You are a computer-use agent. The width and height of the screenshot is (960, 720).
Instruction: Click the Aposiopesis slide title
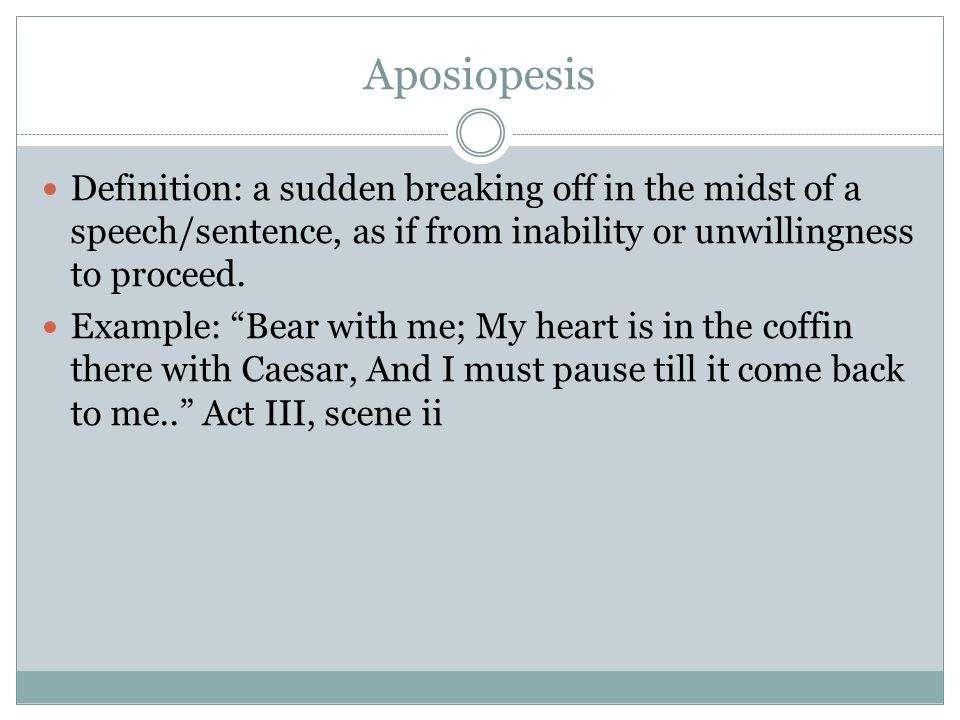tap(479, 76)
